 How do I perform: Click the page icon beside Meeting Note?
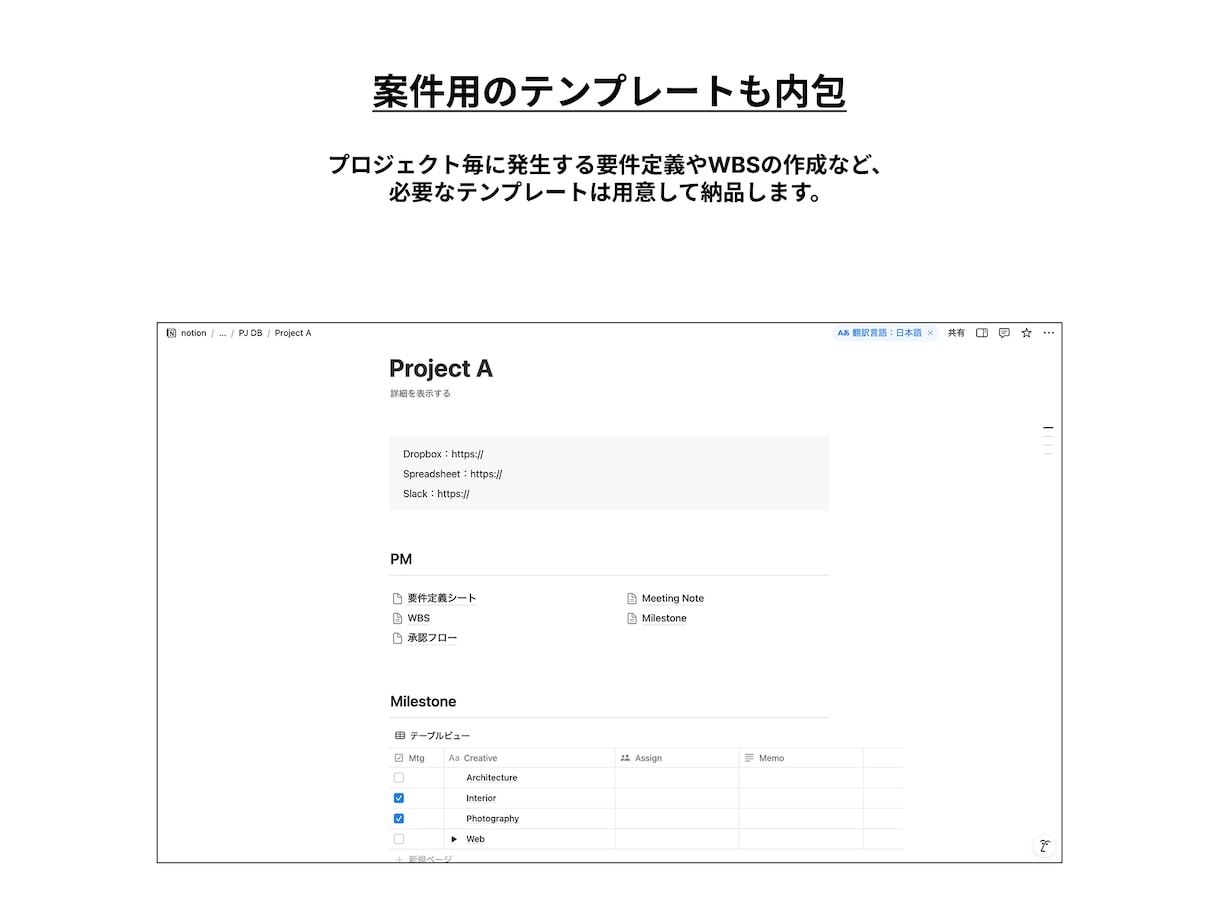click(x=632, y=599)
